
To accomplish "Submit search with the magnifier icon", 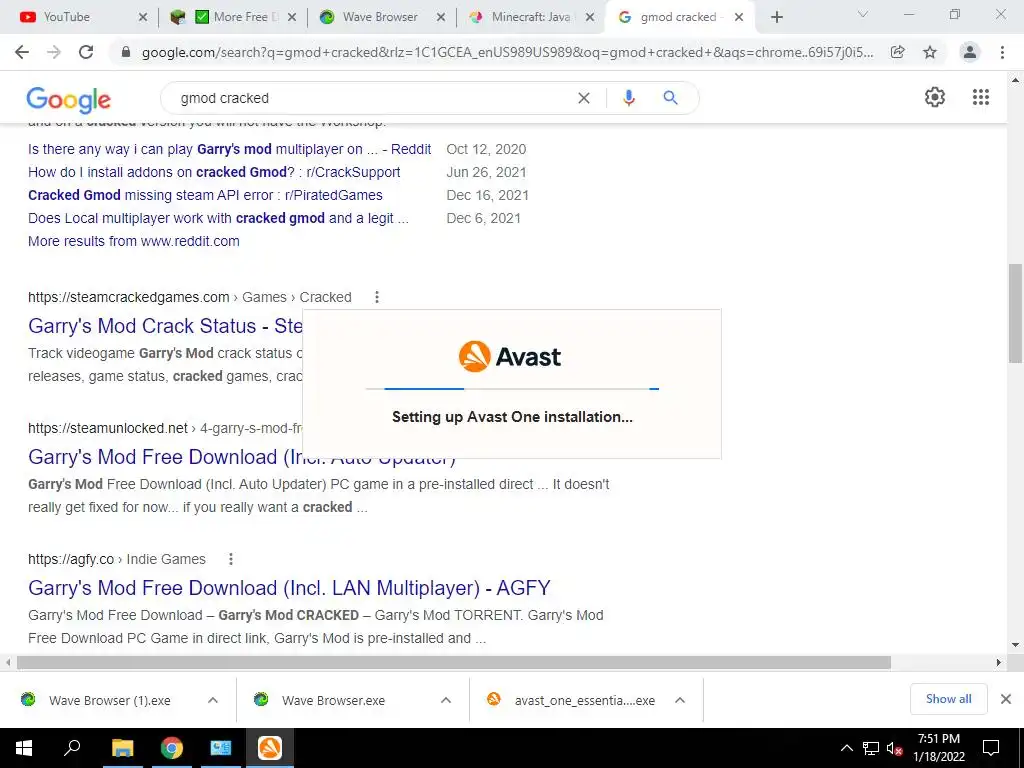I will point(670,98).
